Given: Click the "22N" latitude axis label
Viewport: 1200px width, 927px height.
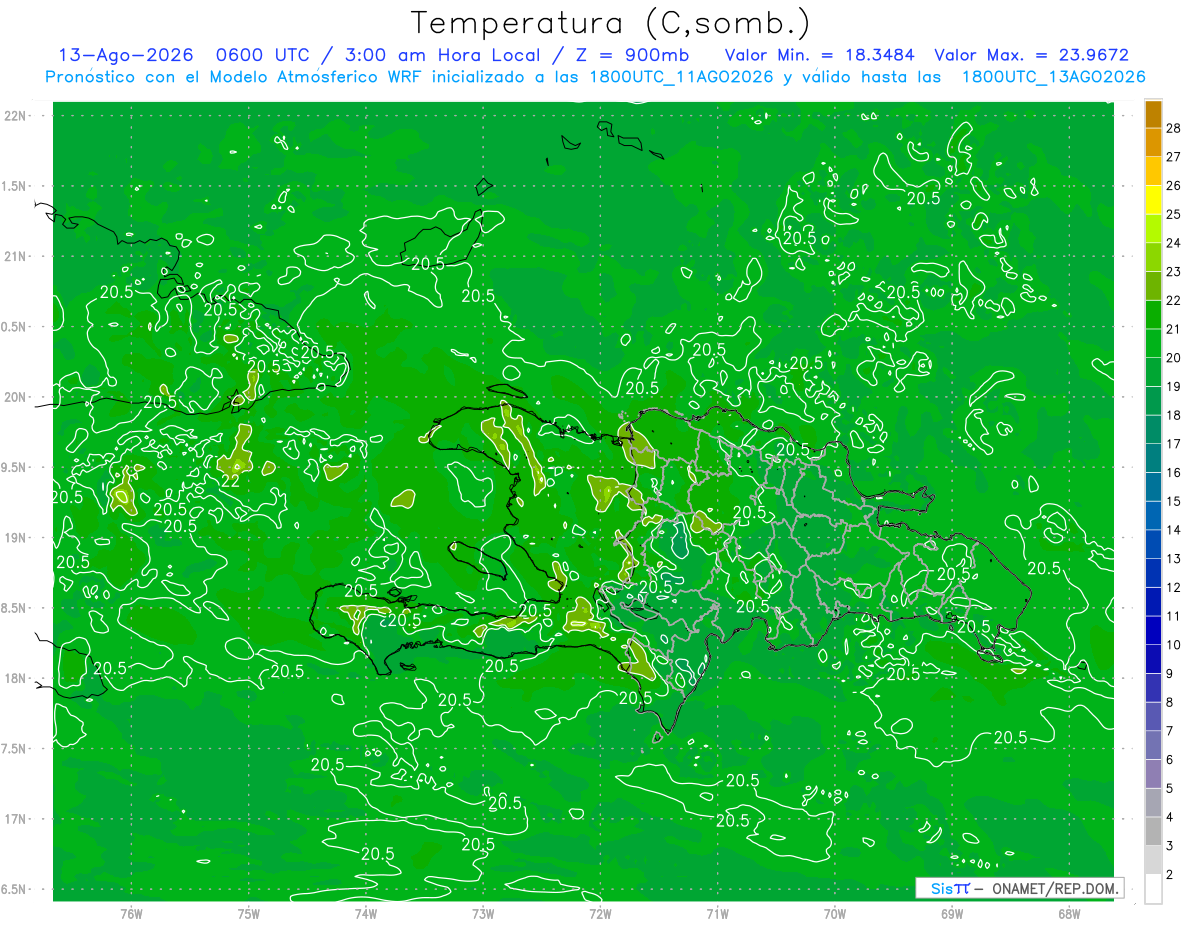Looking at the screenshot, I should click(16, 116).
